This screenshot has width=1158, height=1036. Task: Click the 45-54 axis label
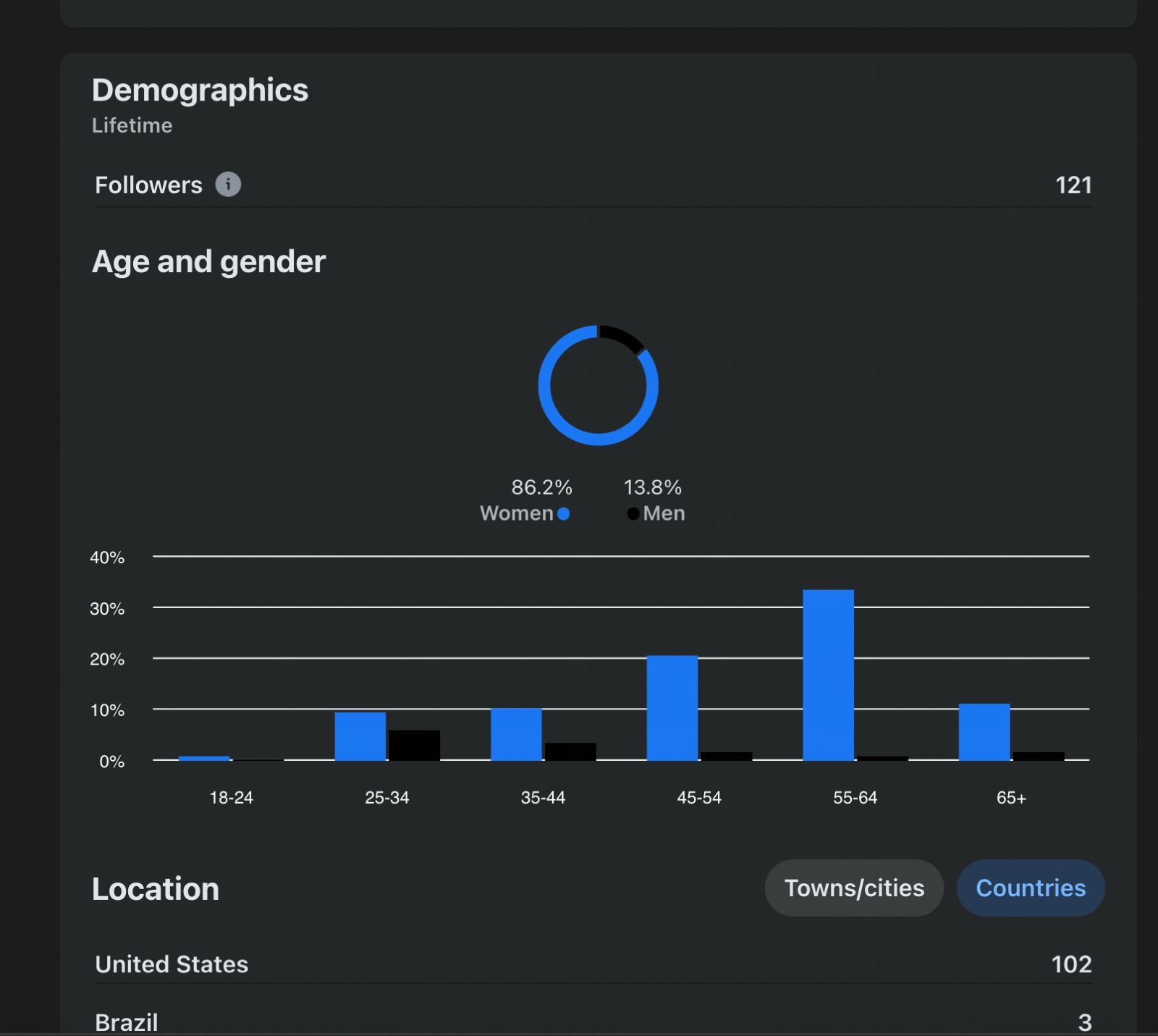pyautogui.click(x=699, y=798)
